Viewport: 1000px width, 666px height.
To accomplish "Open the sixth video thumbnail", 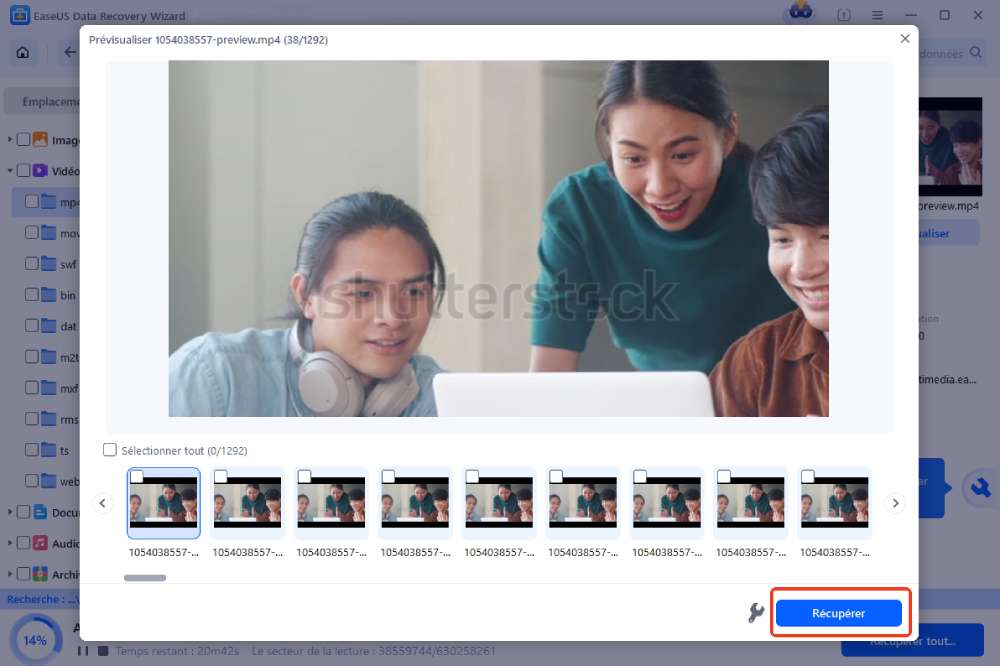I will (x=583, y=503).
